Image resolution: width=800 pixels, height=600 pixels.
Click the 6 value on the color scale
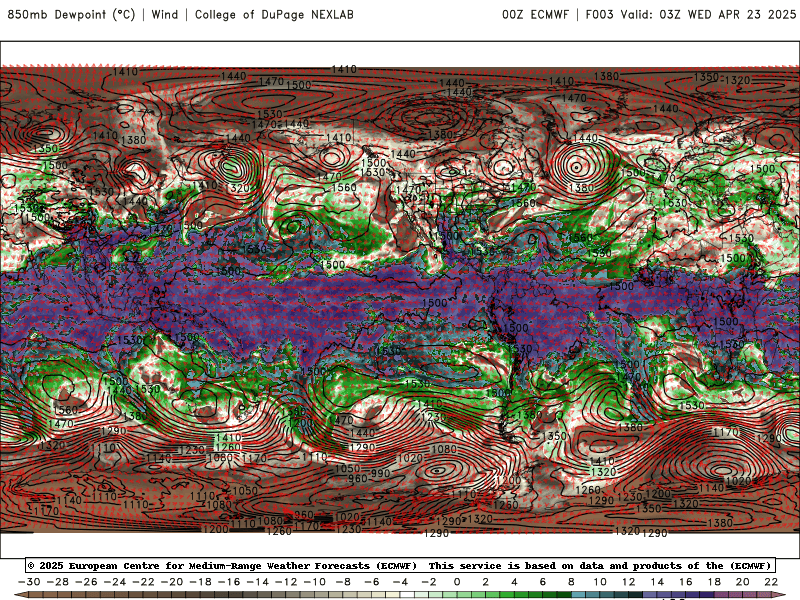(543, 582)
